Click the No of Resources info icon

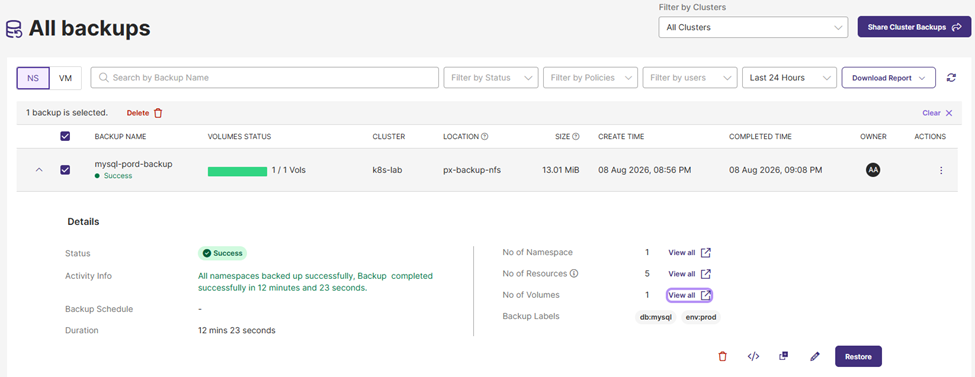point(574,273)
